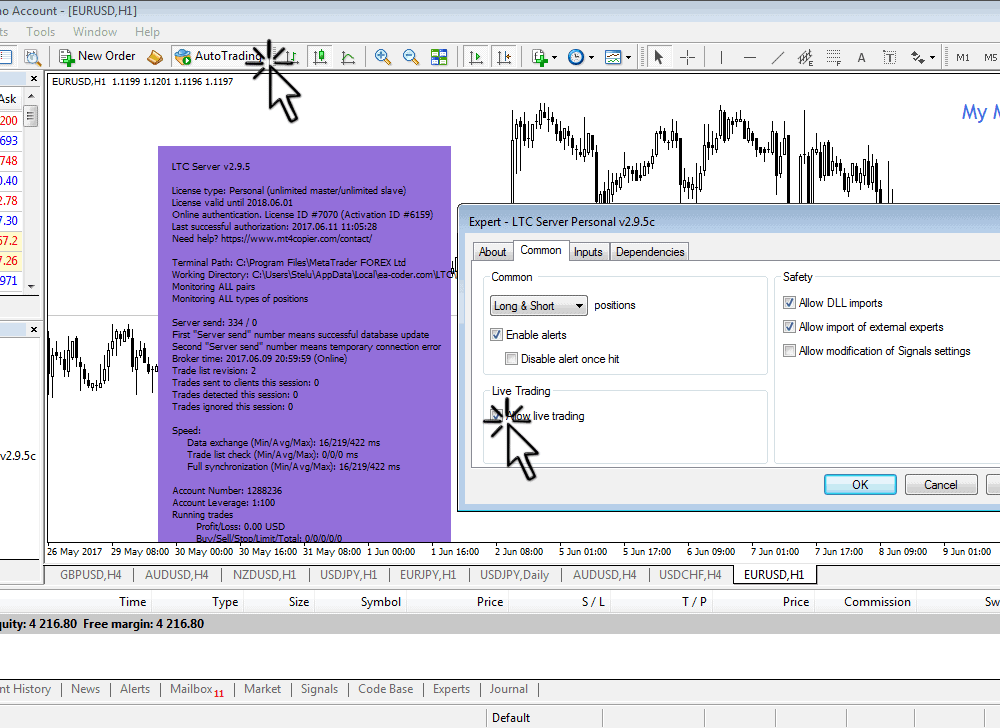The image size is (1000, 728).
Task: Open the Experts terminal tab
Action: 452,689
